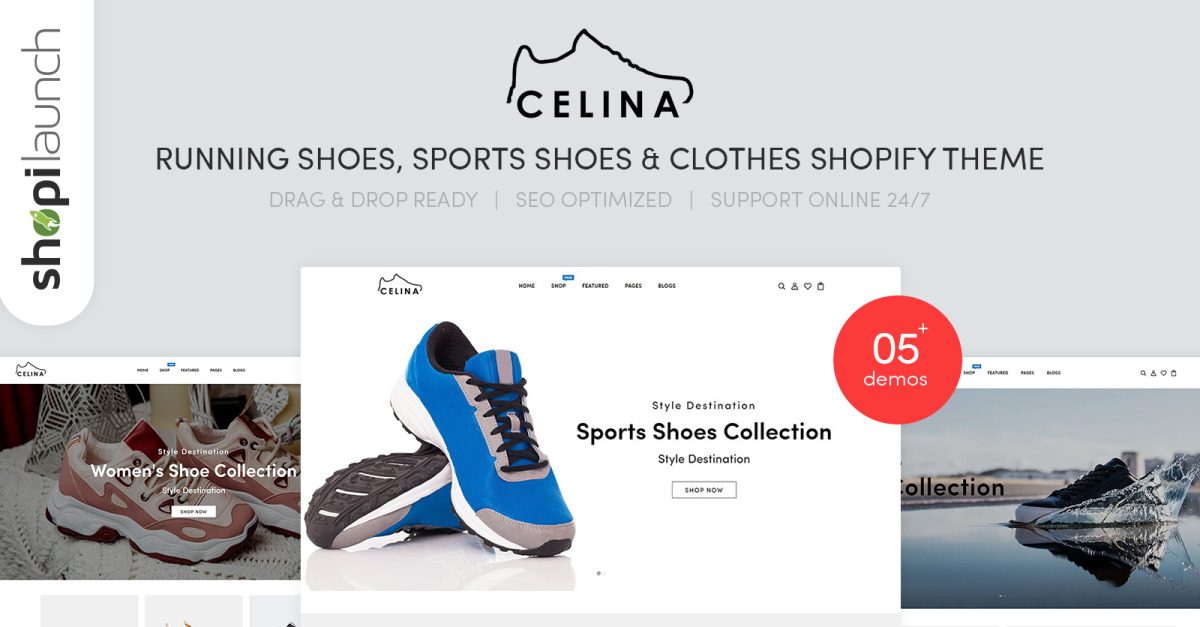Click Shop Now under Sports Shoes Collection

(704, 490)
